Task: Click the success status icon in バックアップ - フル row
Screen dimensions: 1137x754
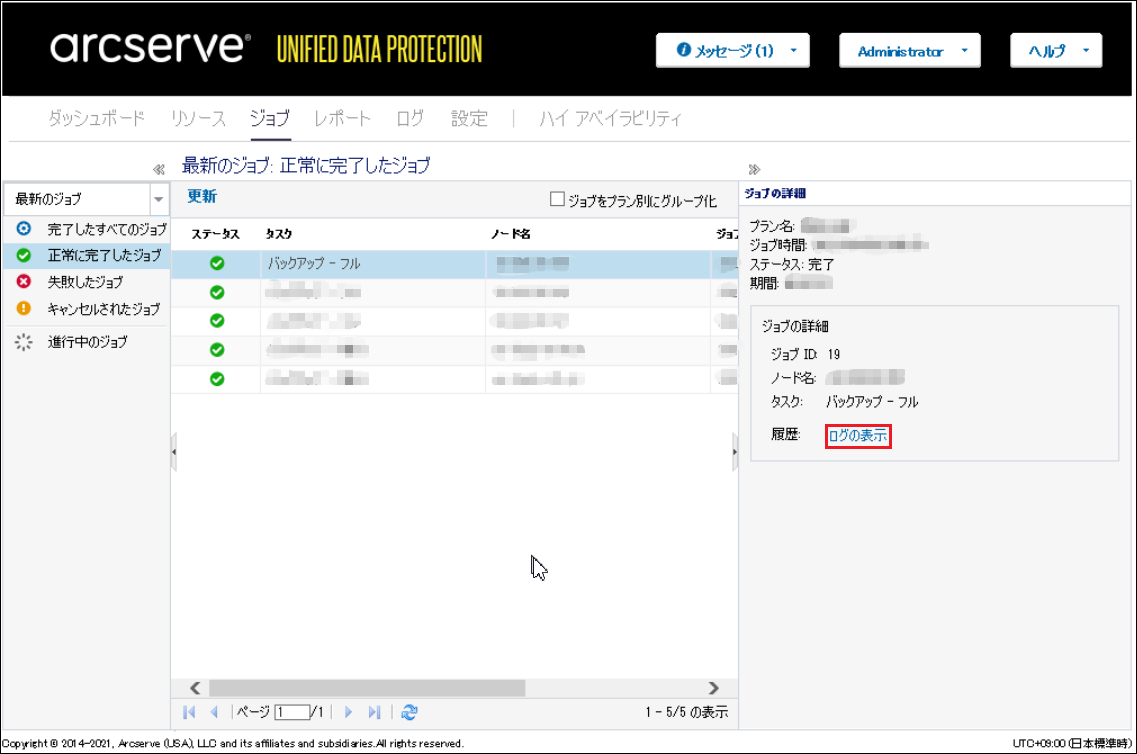Action: (x=217, y=264)
